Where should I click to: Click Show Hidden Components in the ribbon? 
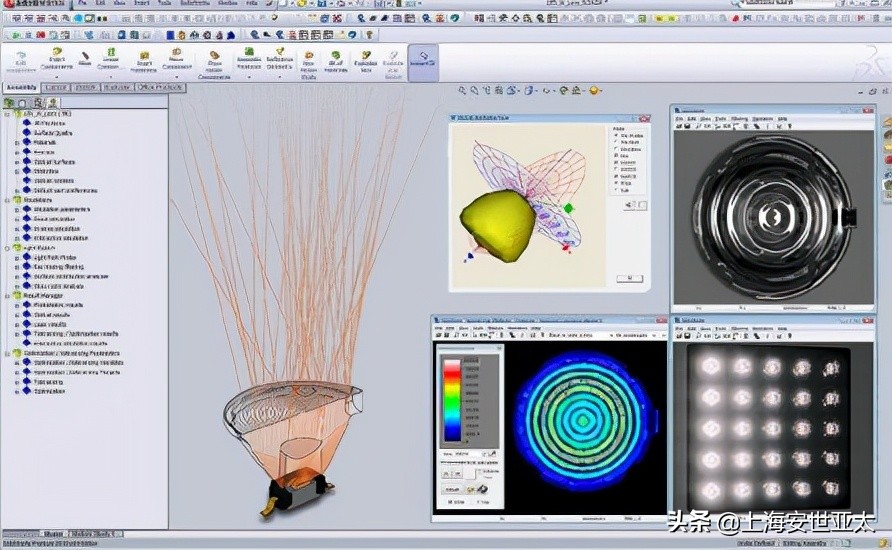coord(214,65)
